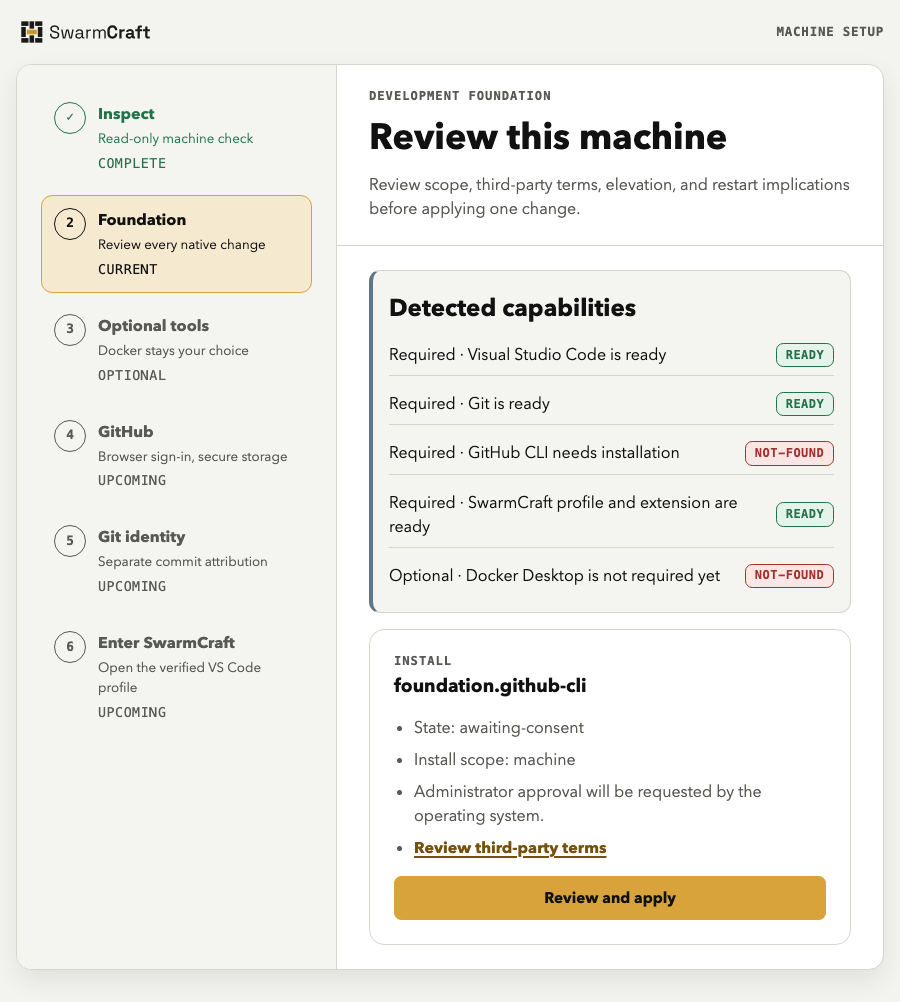Click the 'Review this machine' title

point(548,137)
